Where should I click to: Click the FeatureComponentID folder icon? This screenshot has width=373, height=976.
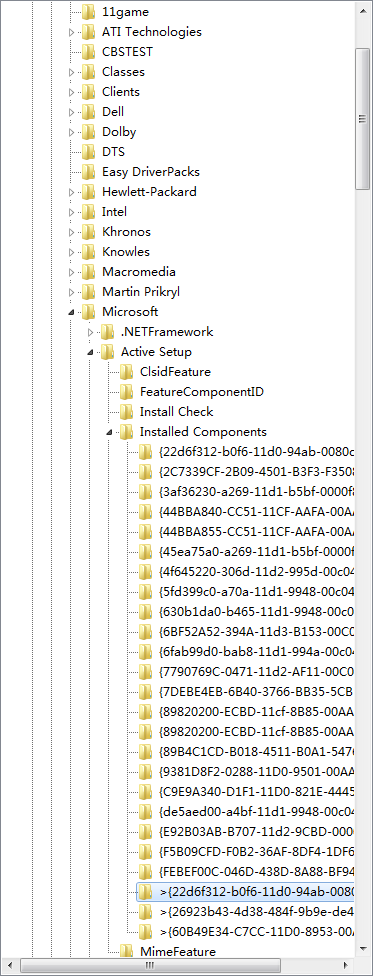coord(126,392)
